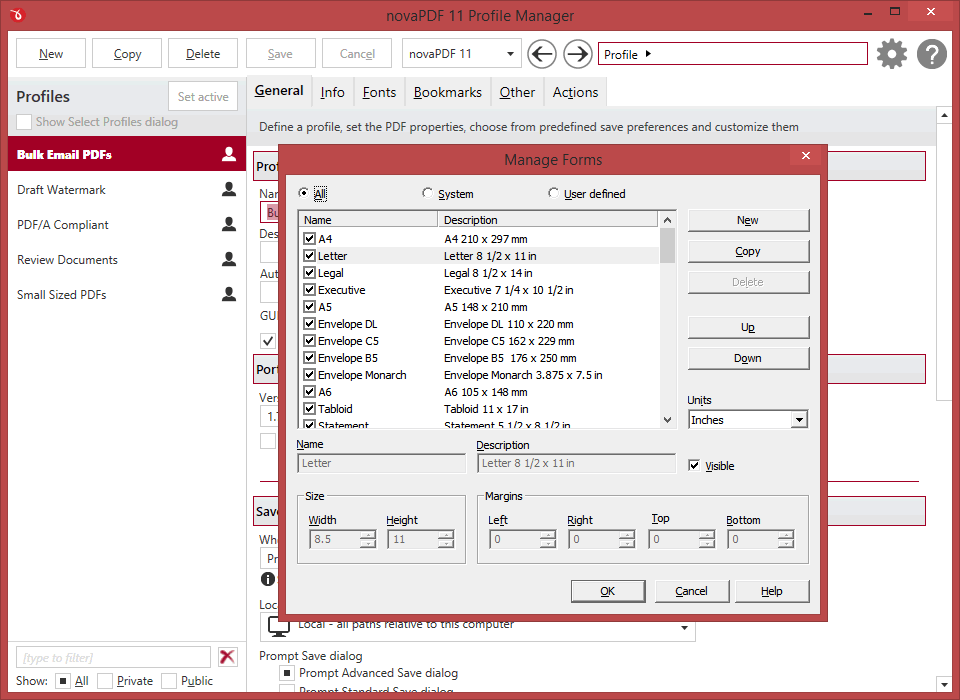This screenshot has width=960, height=700.
Task: Increase the Right margin spinner
Action: coord(626,535)
